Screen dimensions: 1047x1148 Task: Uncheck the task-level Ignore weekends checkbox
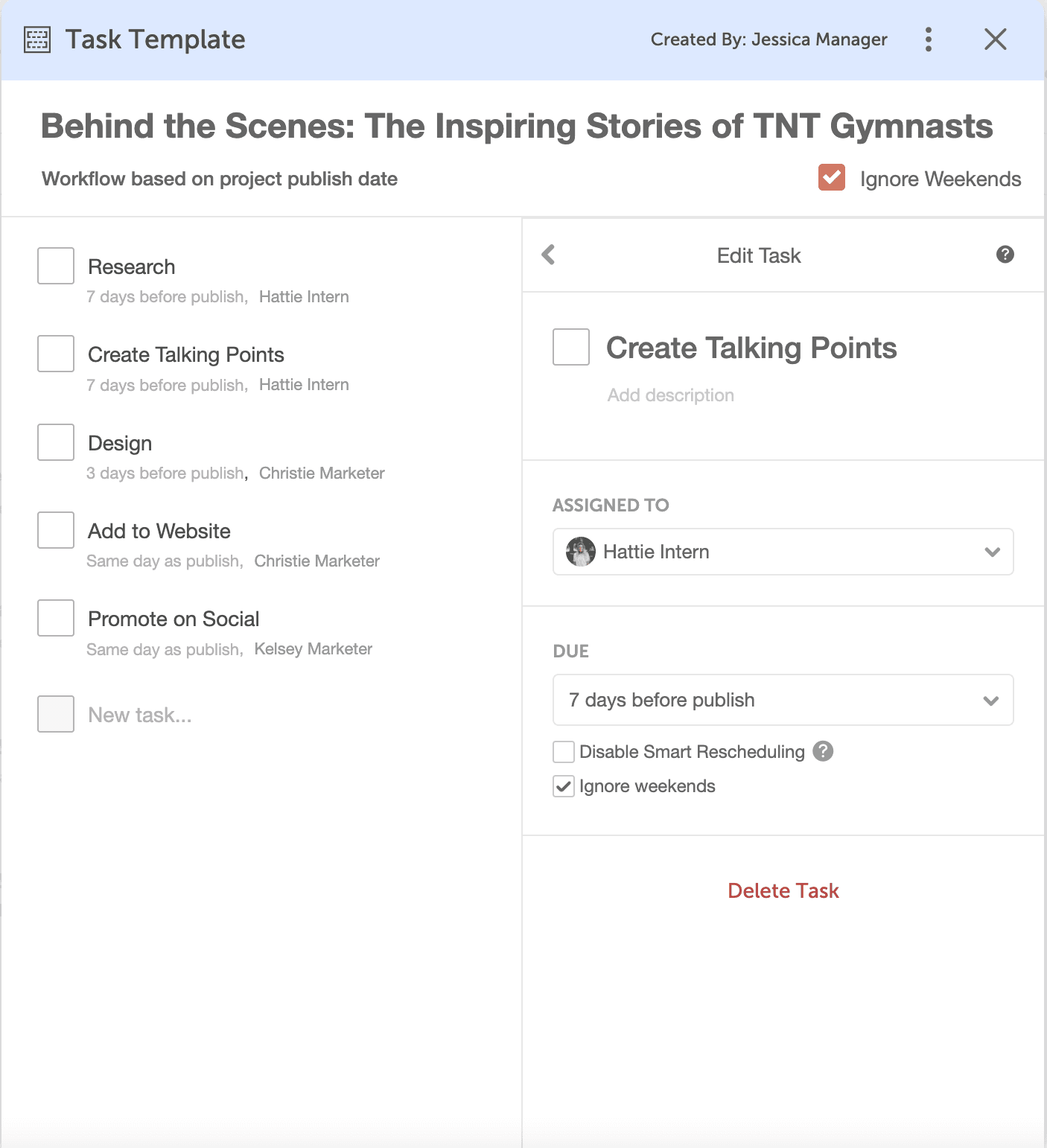564,786
